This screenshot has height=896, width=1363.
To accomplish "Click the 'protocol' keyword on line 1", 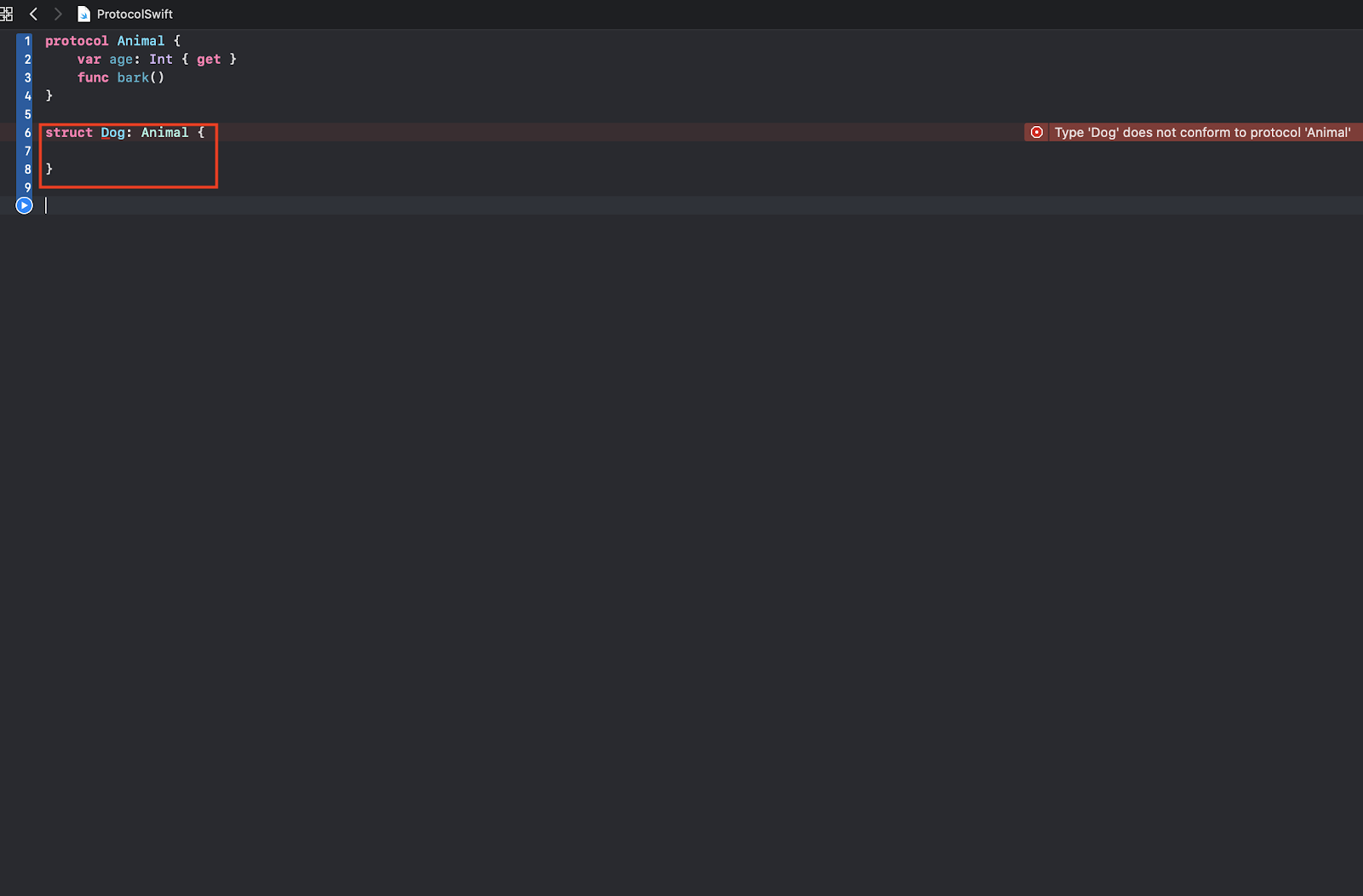I will coord(77,41).
